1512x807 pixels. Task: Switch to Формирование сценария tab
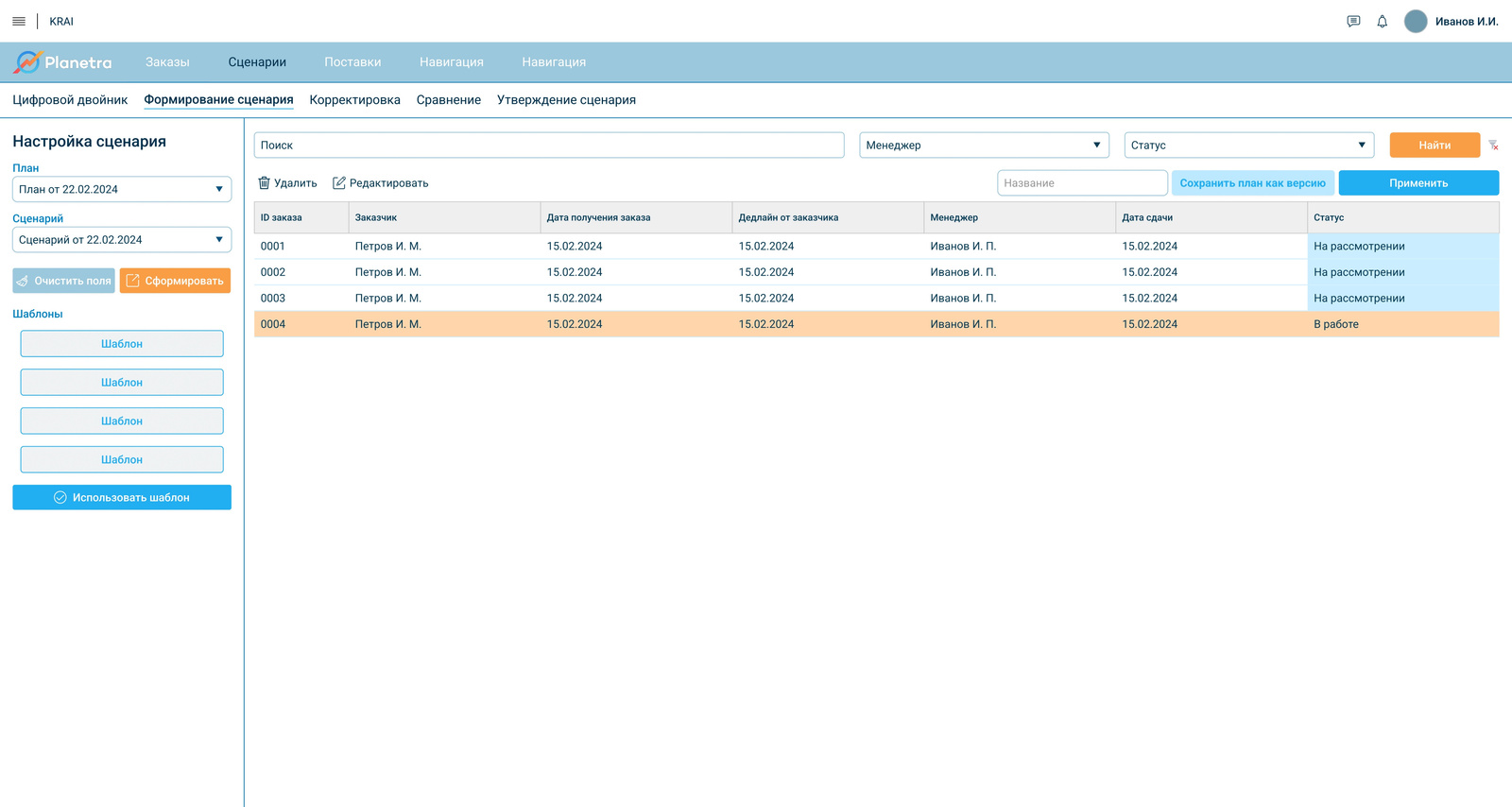[218, 100]
